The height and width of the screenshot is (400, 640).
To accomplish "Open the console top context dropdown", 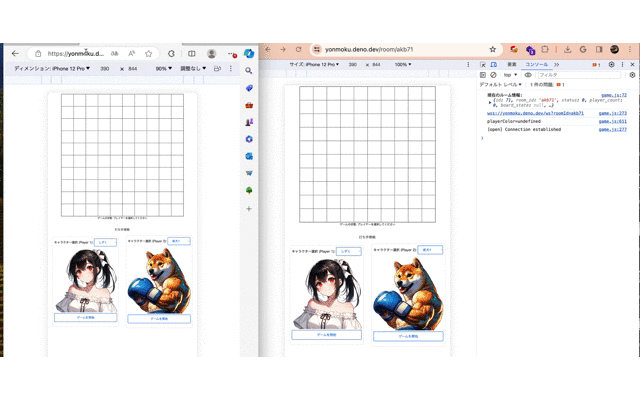I will click(510, 75).
